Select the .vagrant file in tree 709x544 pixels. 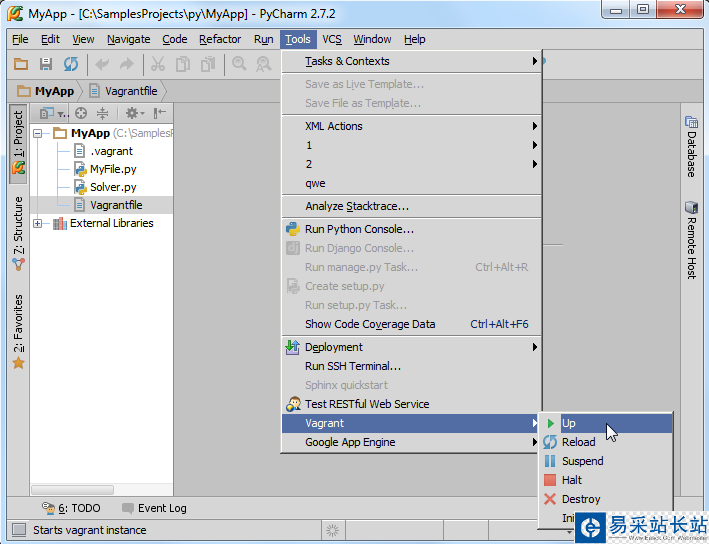coord(111,151)
